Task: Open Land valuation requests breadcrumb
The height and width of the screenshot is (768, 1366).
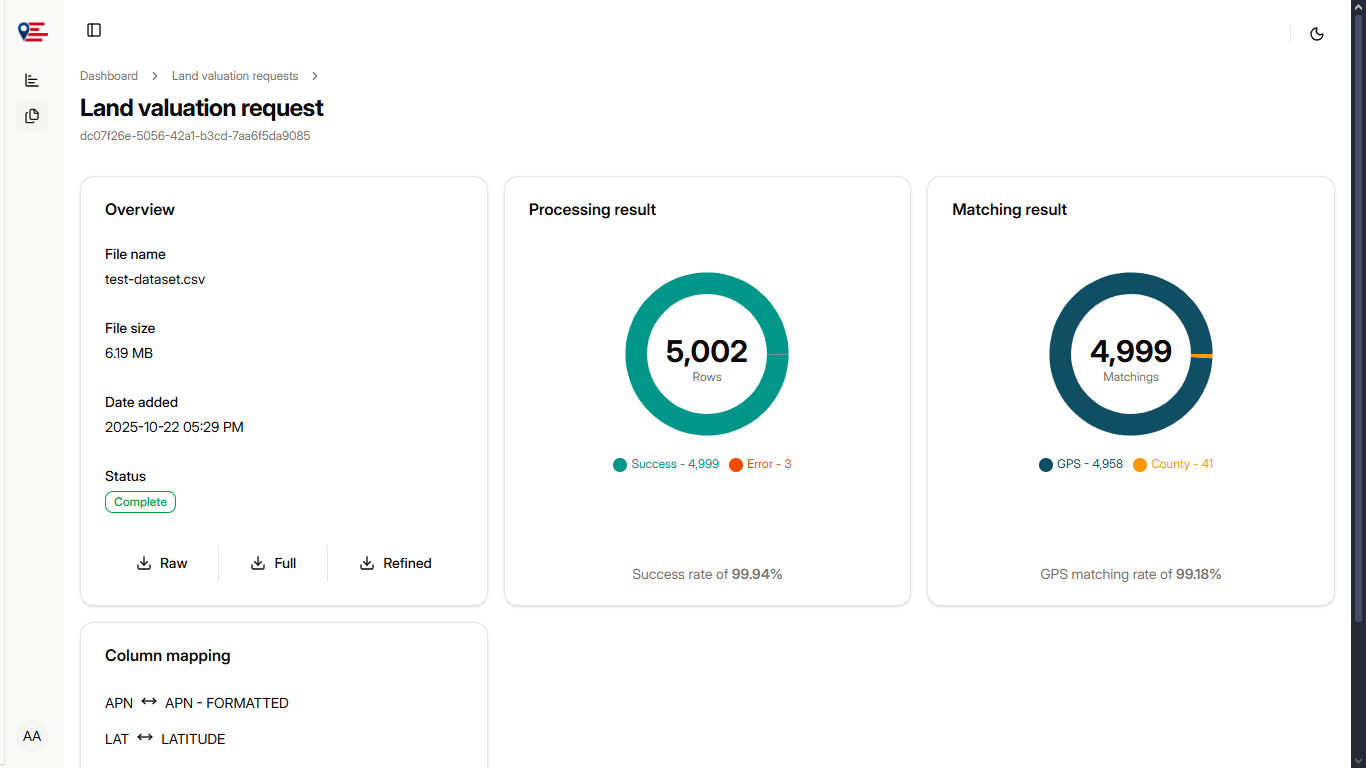Action: 235,76
